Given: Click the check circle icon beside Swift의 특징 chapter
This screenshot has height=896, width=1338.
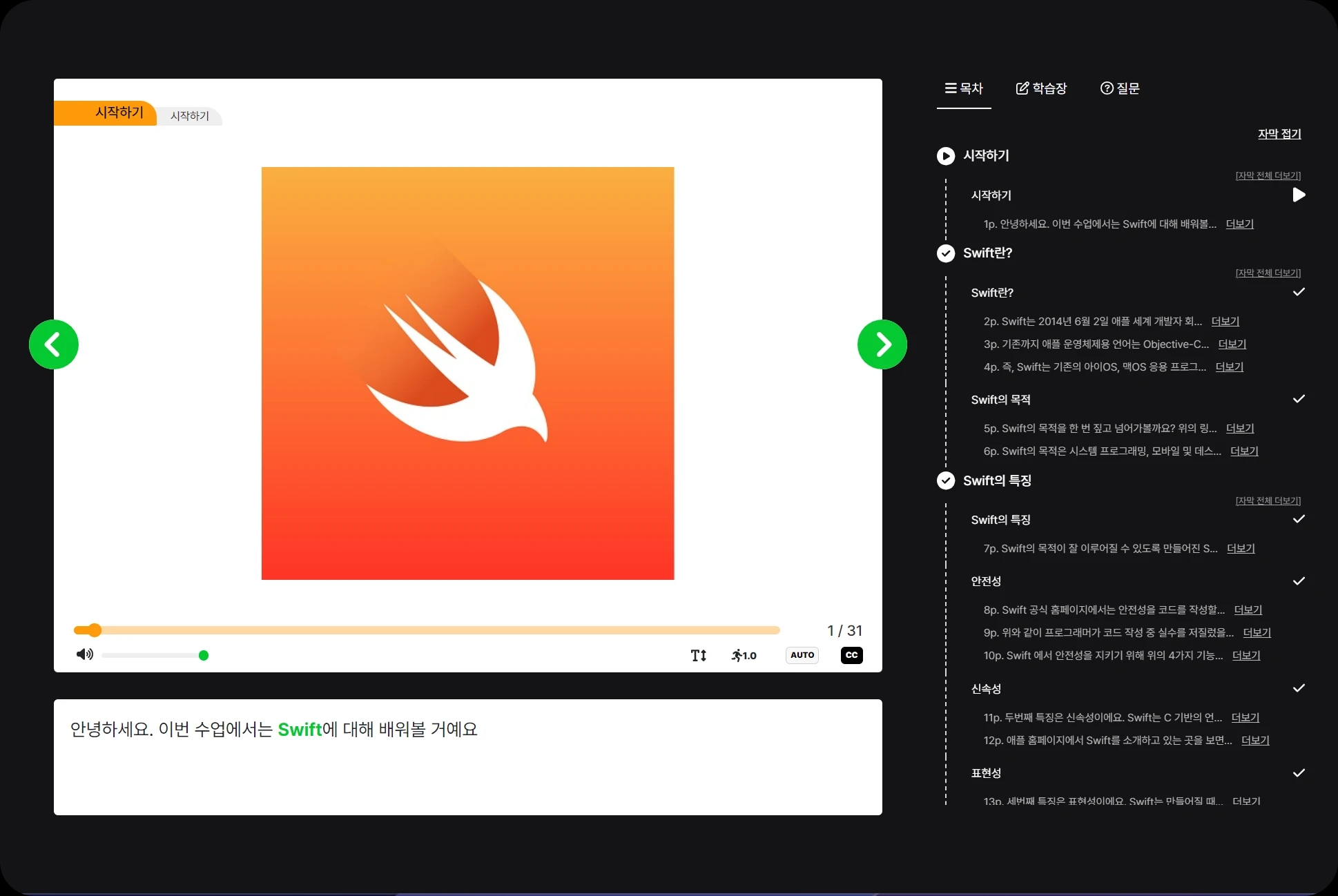Looking at the screenshot, I should coord(946,480).
